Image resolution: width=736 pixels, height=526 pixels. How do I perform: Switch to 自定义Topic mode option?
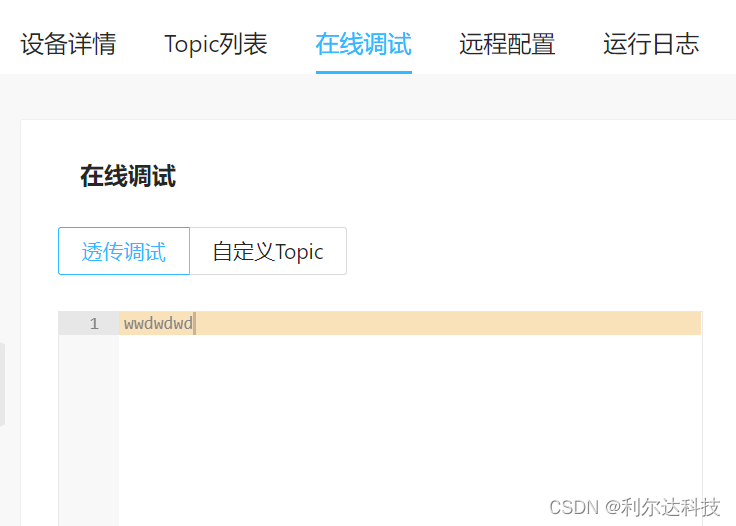(x=268, y=251)
